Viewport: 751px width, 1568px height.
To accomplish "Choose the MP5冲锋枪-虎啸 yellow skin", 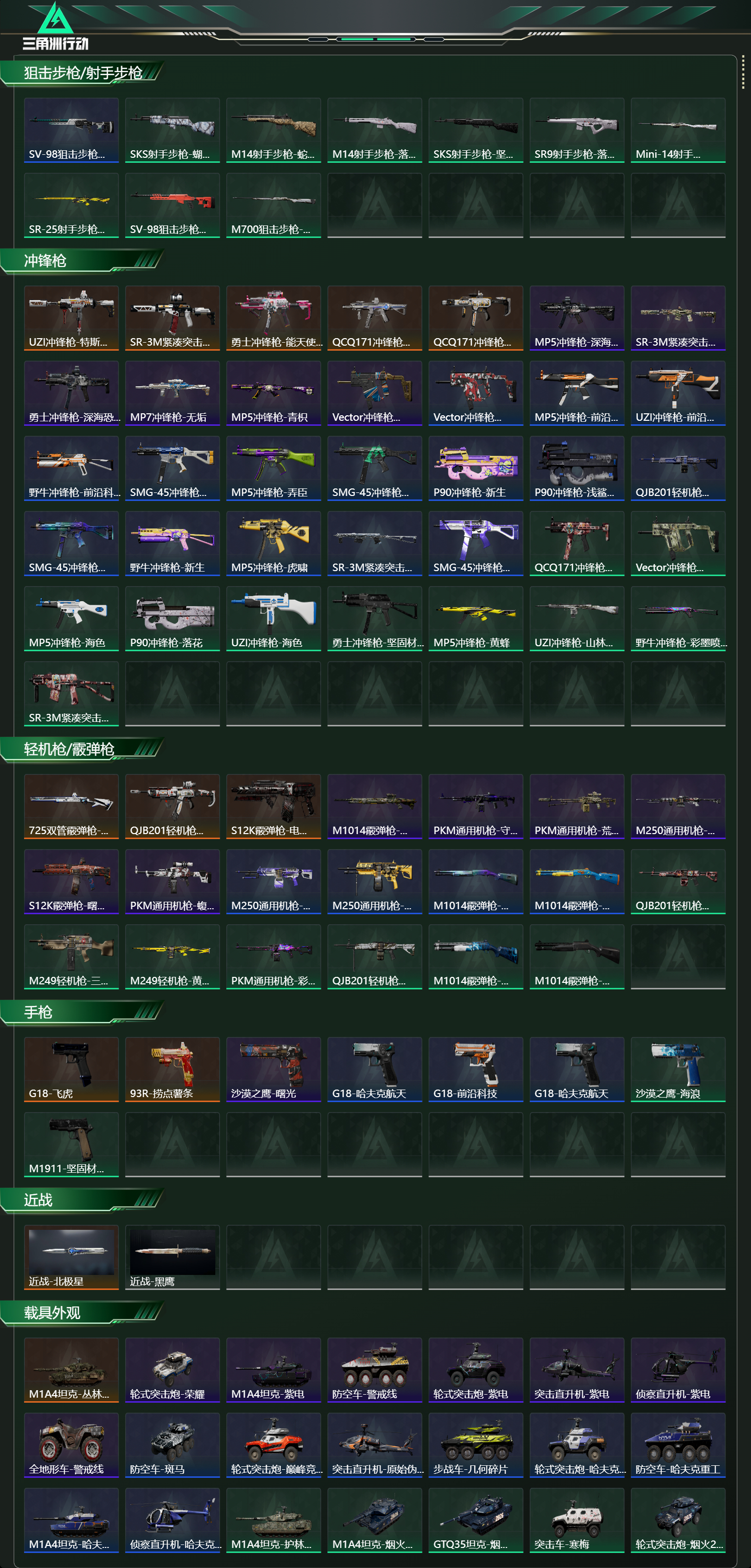I will click(x=274, y=544).
